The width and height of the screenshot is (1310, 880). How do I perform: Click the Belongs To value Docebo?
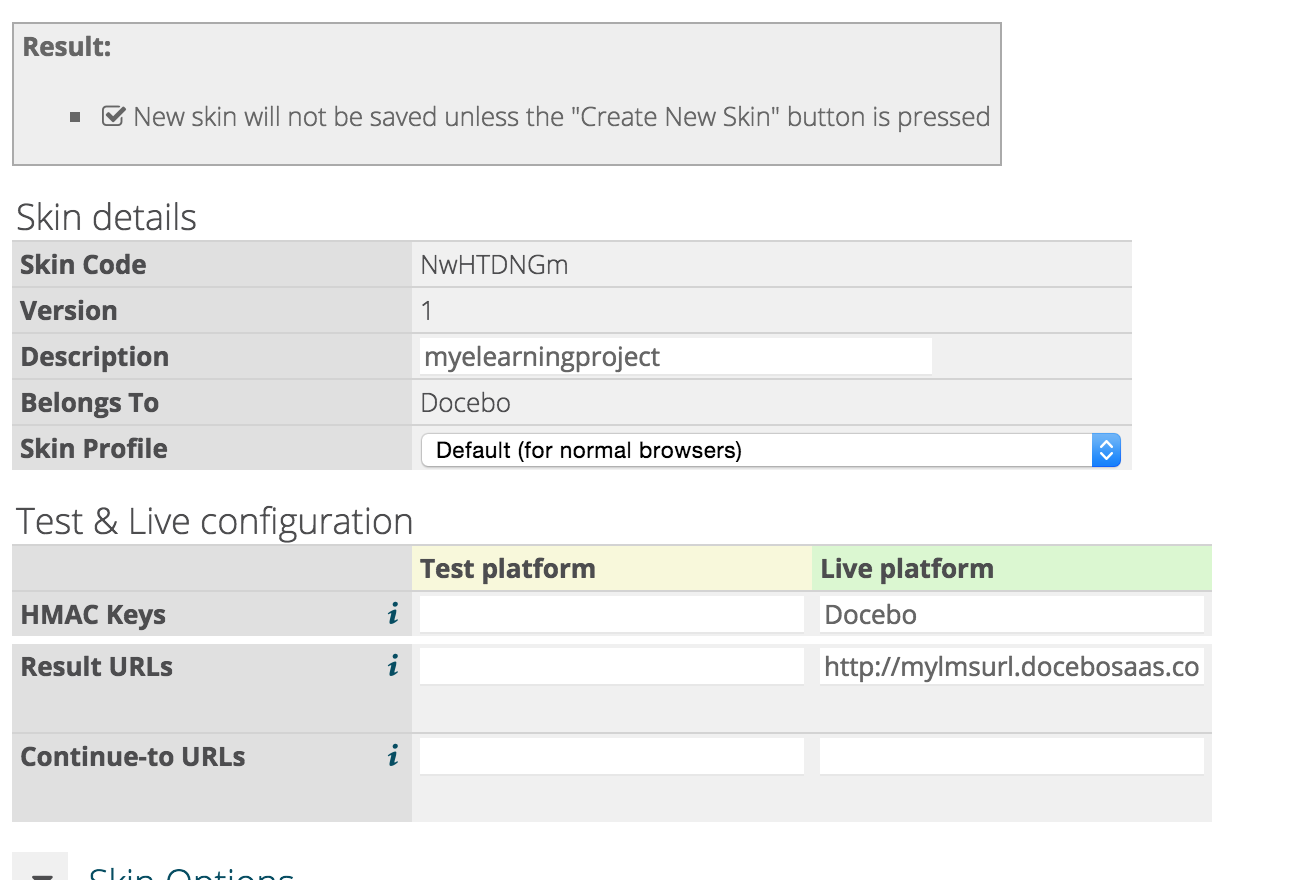(465, 403)
